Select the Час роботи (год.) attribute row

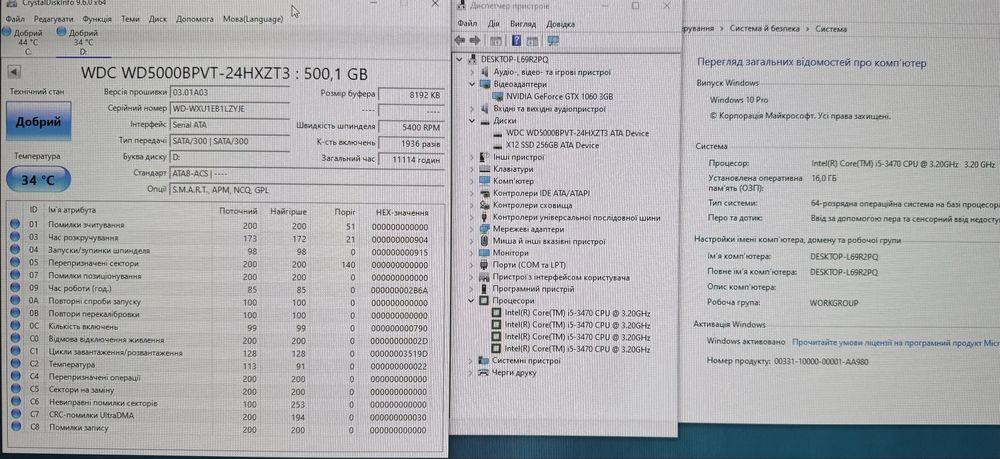(x=221, y=288)
